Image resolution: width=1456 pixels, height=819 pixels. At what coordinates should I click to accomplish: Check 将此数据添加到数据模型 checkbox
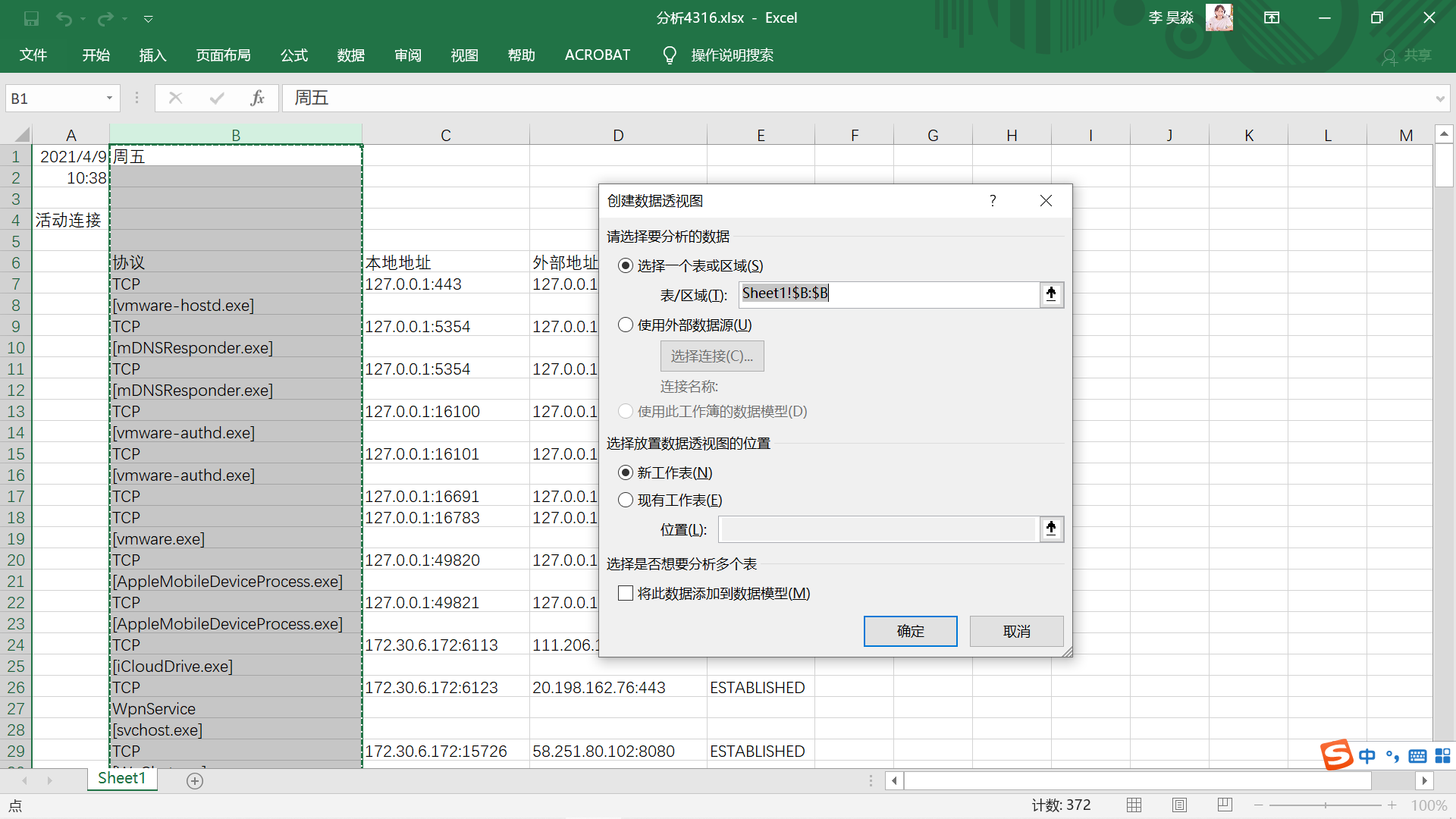626,594
